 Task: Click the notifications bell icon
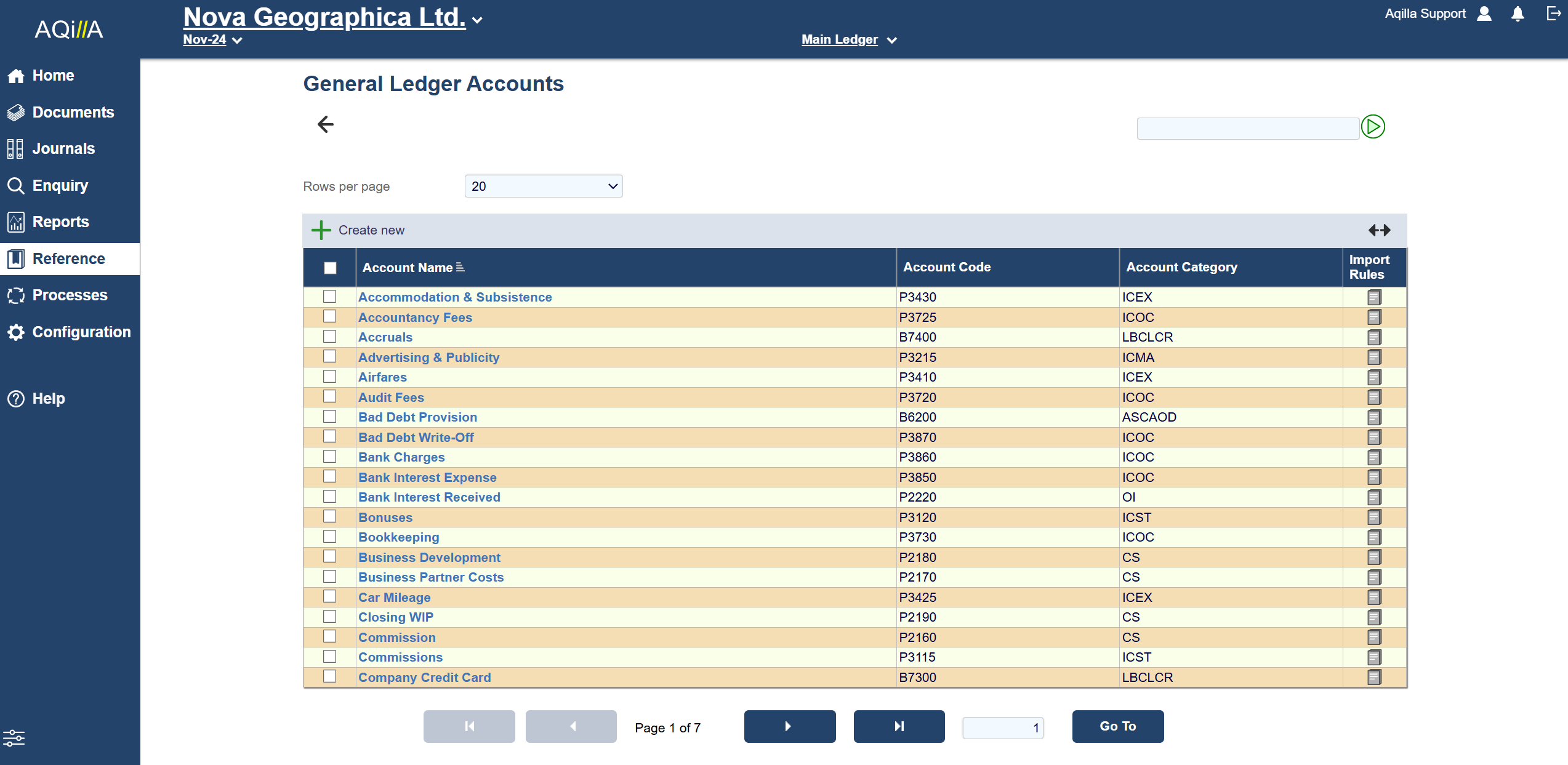[x=1518, y=14]
